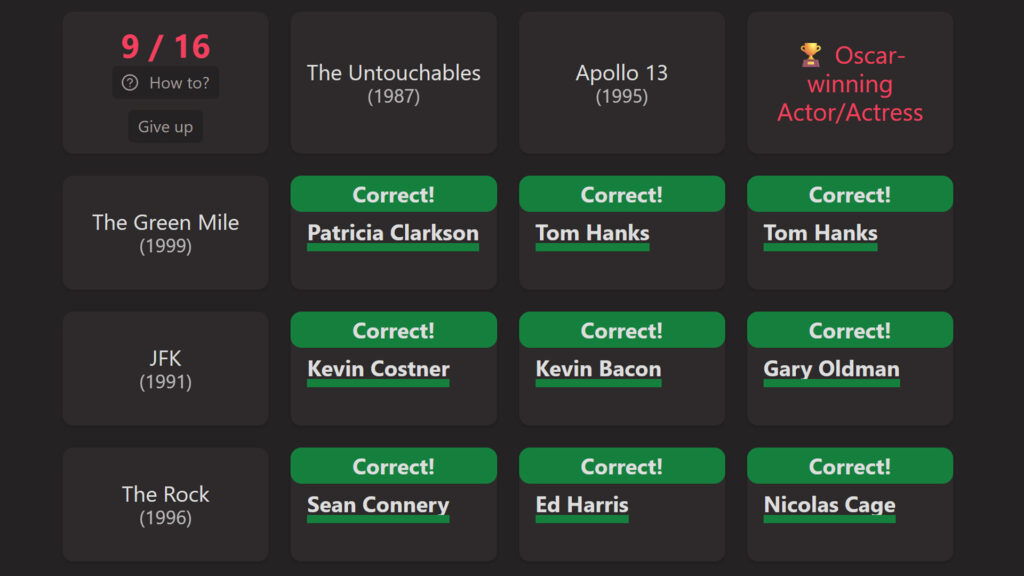Click the JFK (1991) row header
Screen dimensions: 1024x576
(x=165, y=369)
